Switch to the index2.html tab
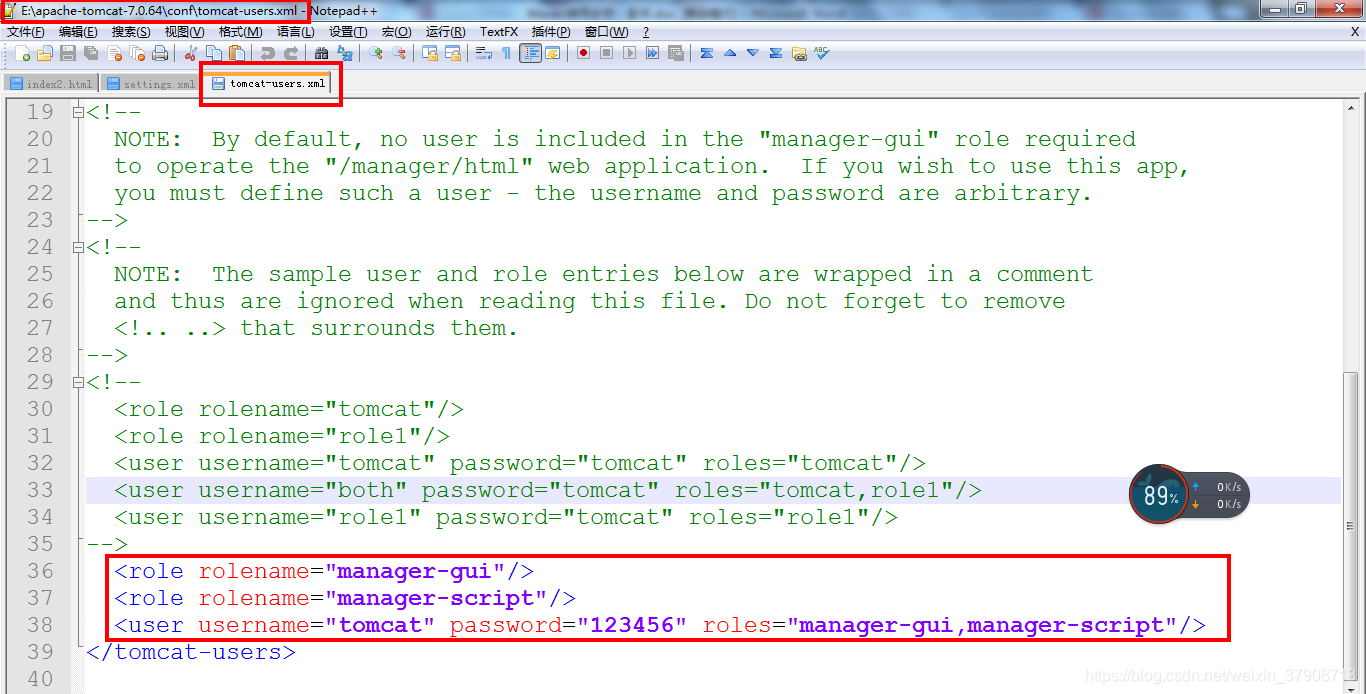 click(x=50, y=84)
